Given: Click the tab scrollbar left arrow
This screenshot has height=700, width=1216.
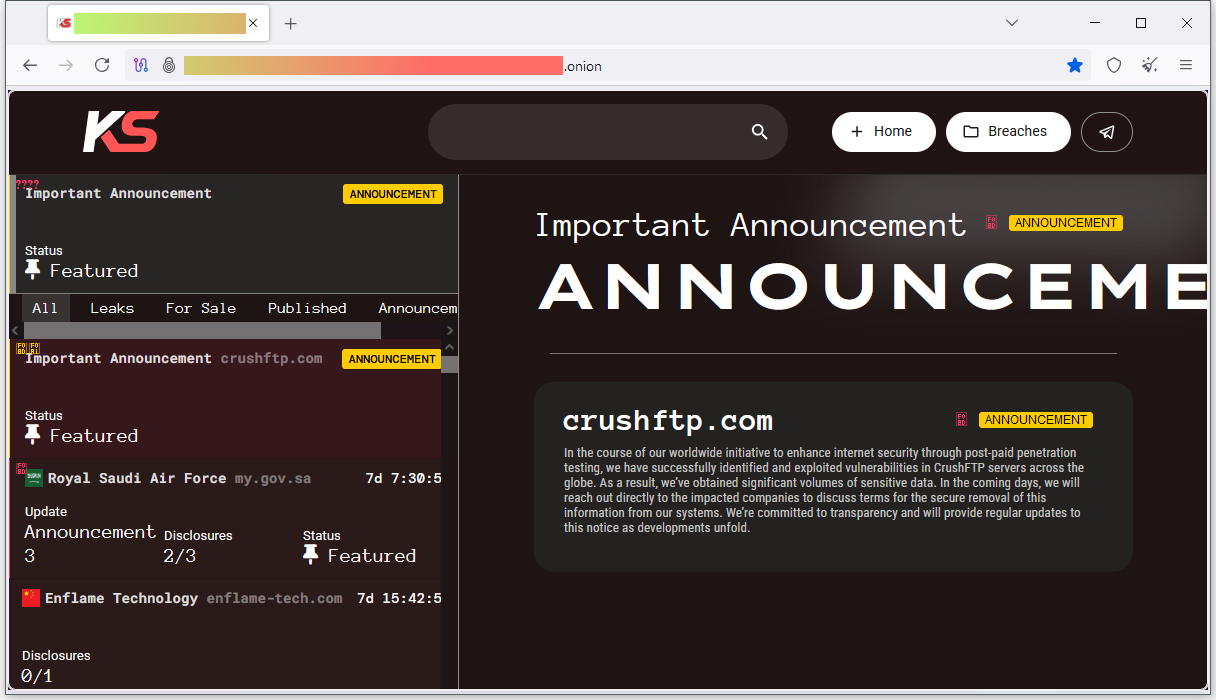Looking at the screenshot, I should click(15, 330).
